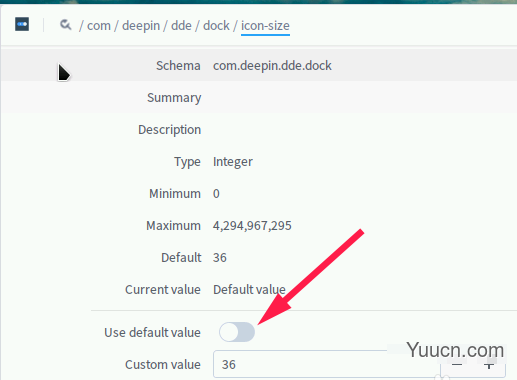Click the 'Custom value' label
Screen dimensions: 517x380
[163, 365]
